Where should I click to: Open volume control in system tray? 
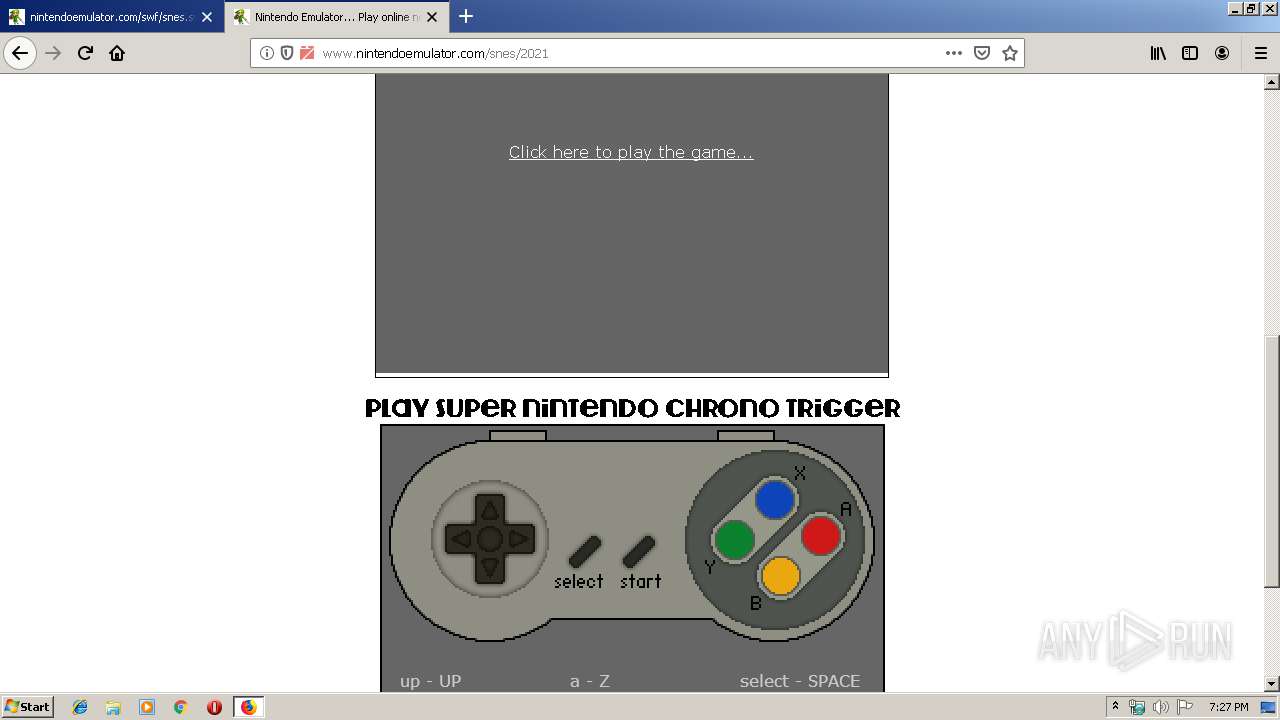(1161, 707)
